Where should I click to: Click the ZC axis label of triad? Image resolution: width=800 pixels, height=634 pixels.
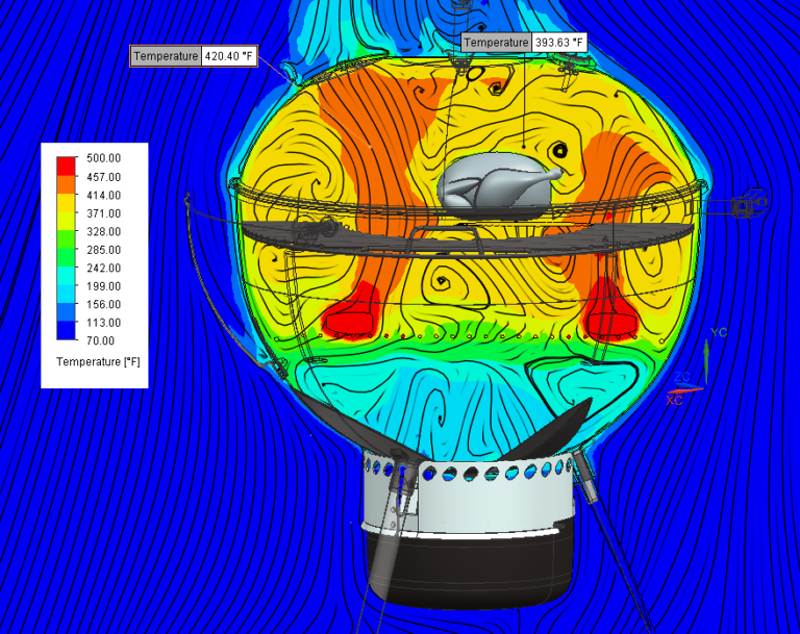pos(683,378)
